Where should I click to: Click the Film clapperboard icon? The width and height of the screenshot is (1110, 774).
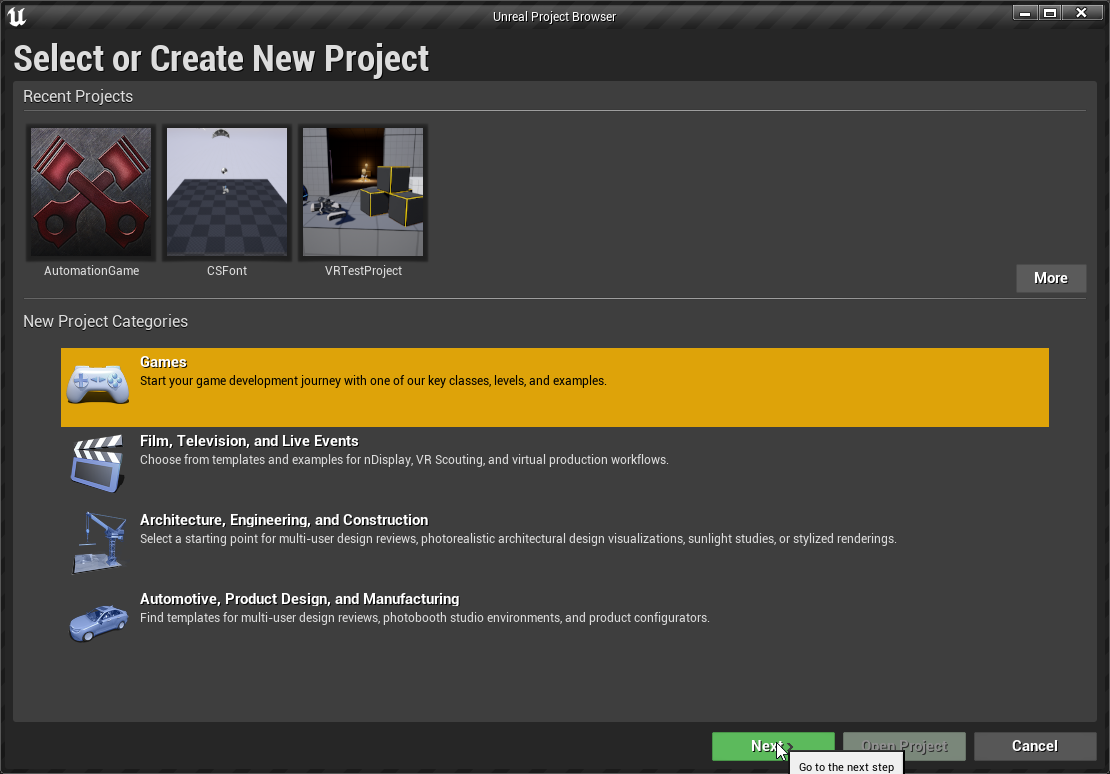click(x=98, y=464)
